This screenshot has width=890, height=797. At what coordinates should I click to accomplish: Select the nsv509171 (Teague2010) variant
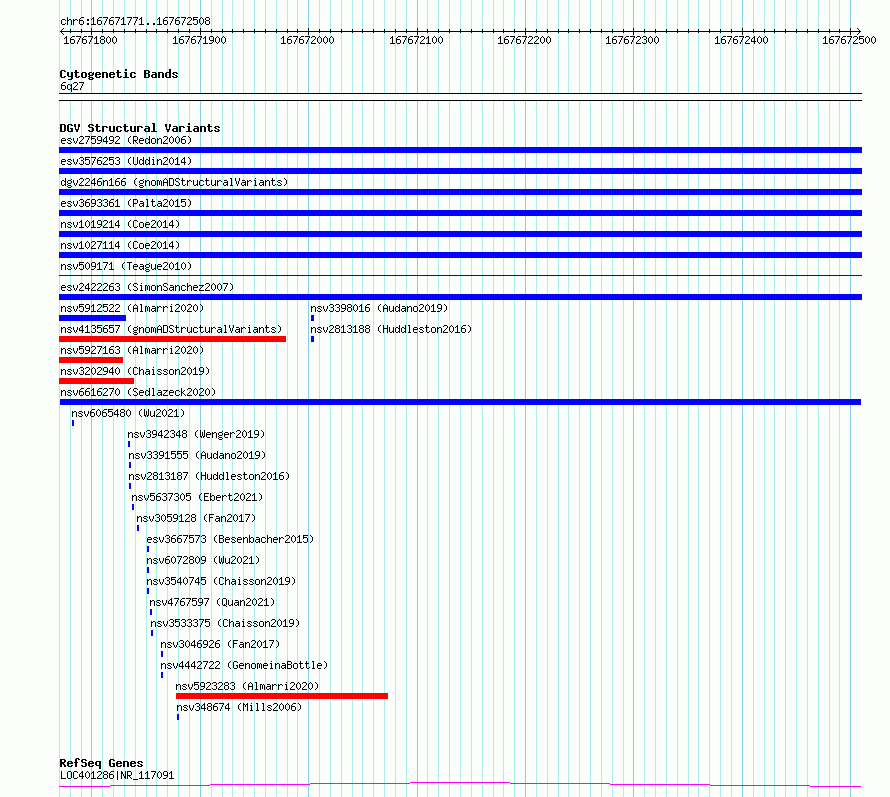coord(126,266)
